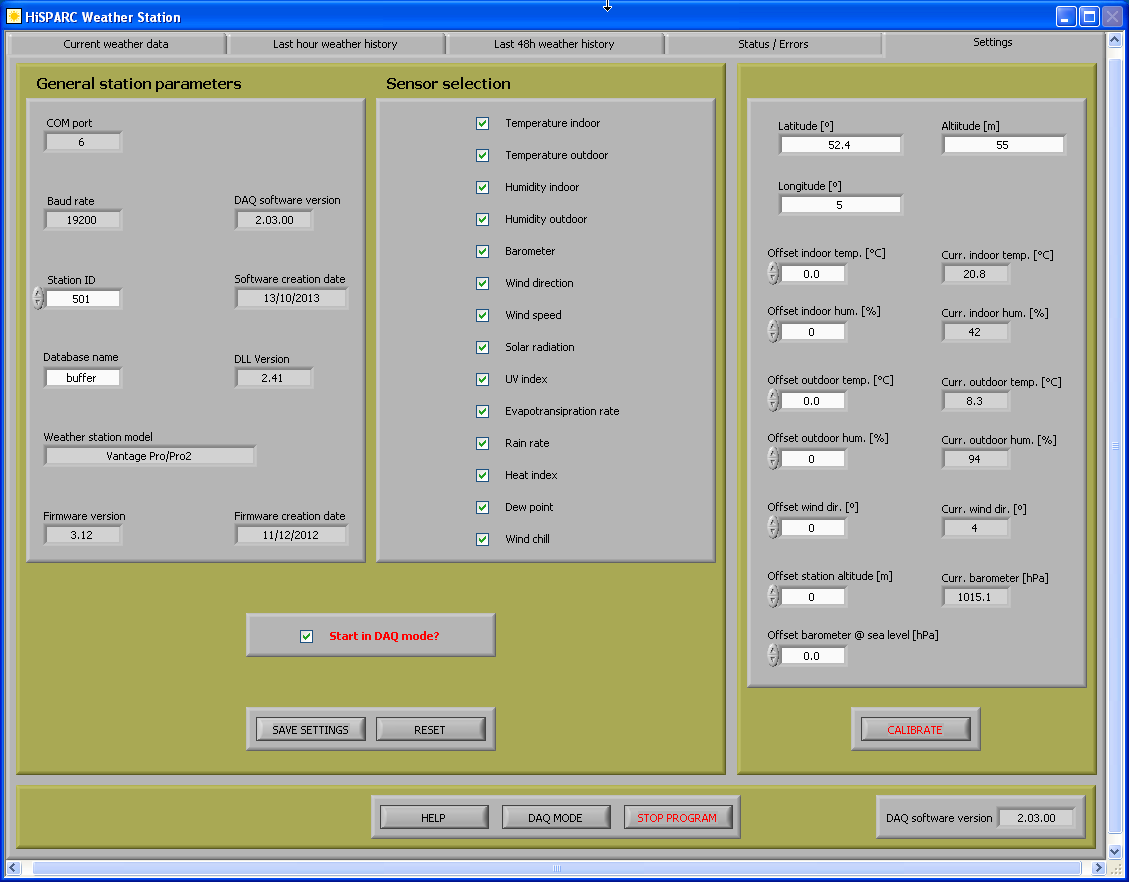The height and width of the screenshot is (882, 1129).
Task: Click the Latitude input field
Action: [840, 145]
